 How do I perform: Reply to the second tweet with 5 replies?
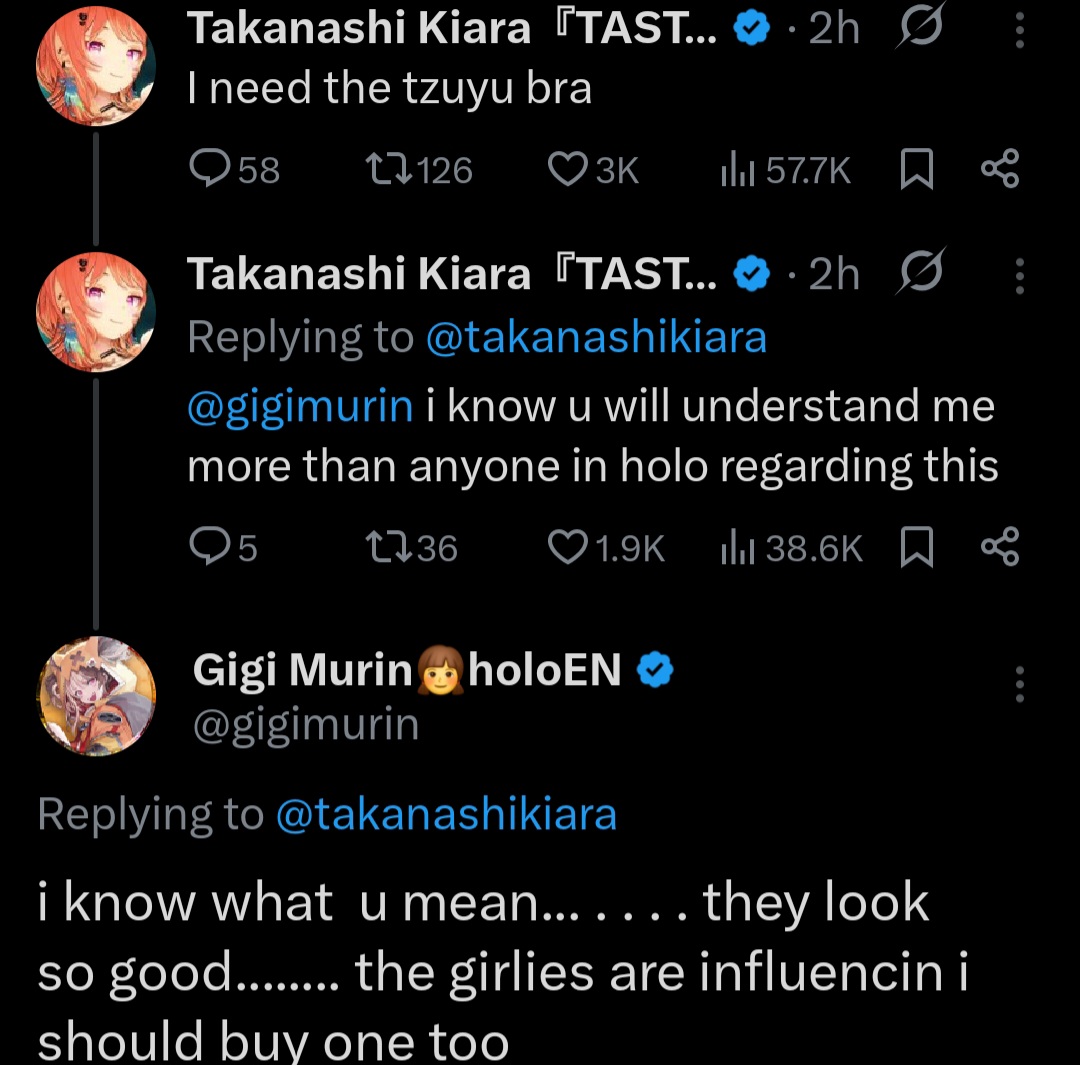tap(209, 546)
